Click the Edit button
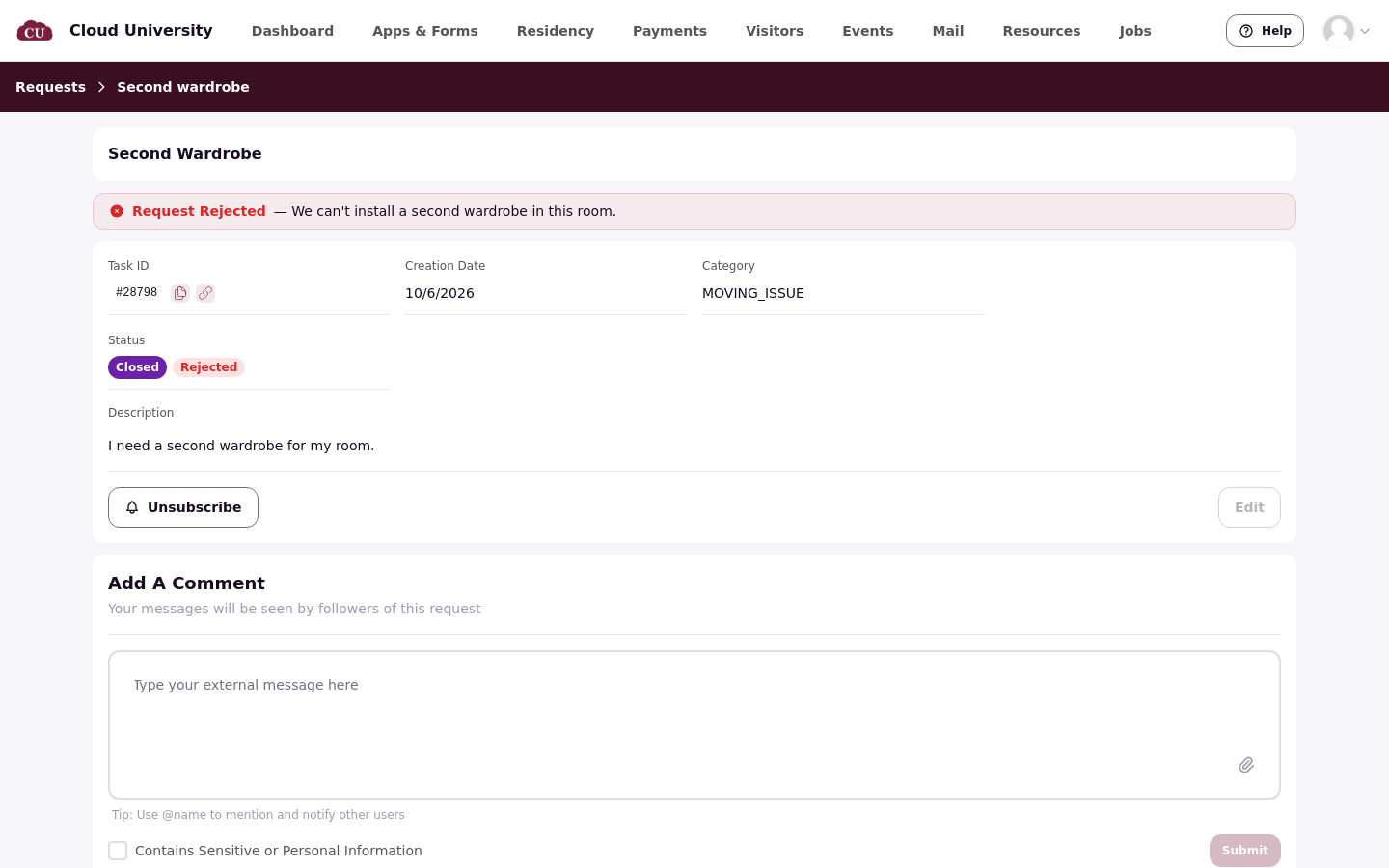 pyautogui.click(x=1249, y=507)
